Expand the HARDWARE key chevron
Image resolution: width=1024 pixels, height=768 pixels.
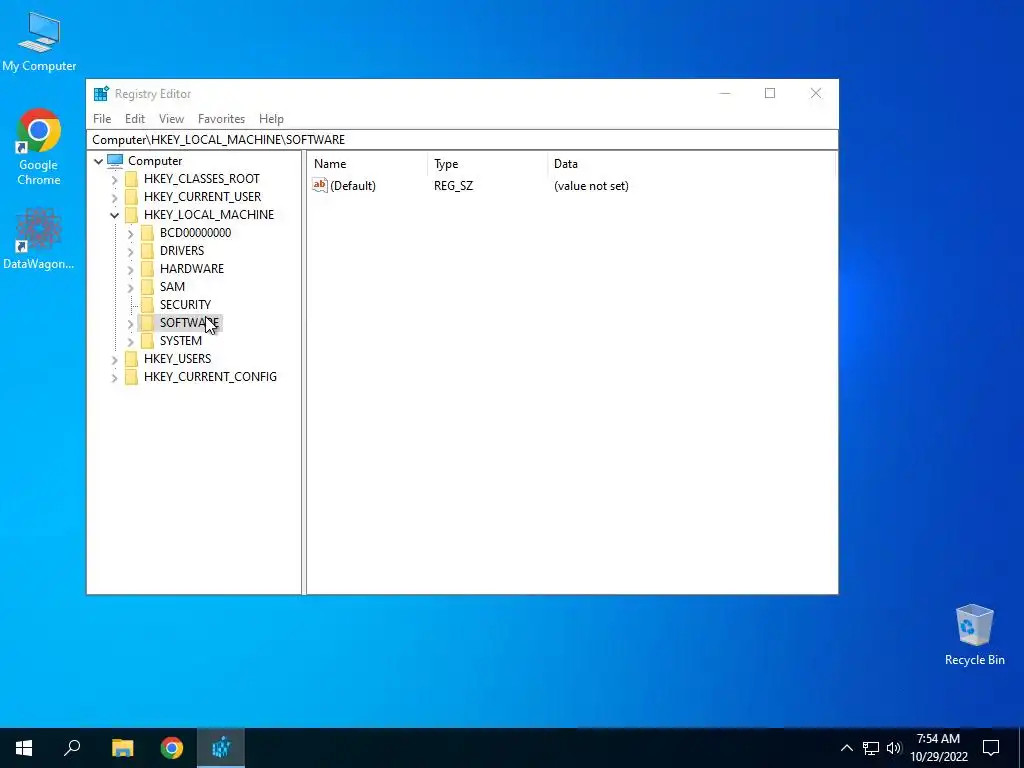click(x=131, y=269)
